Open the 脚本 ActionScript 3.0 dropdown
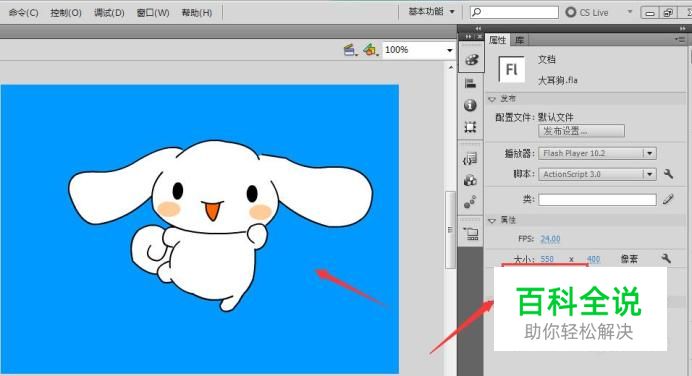 [x=597, y=174]
